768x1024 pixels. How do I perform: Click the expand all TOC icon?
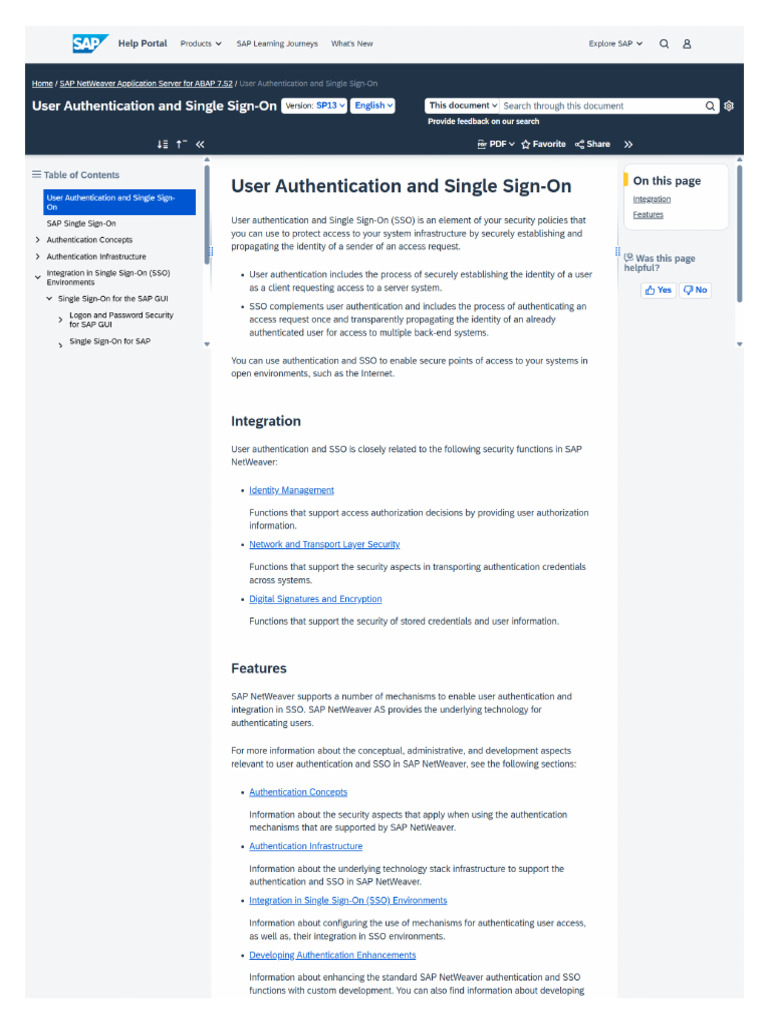[x=163, y=144]
